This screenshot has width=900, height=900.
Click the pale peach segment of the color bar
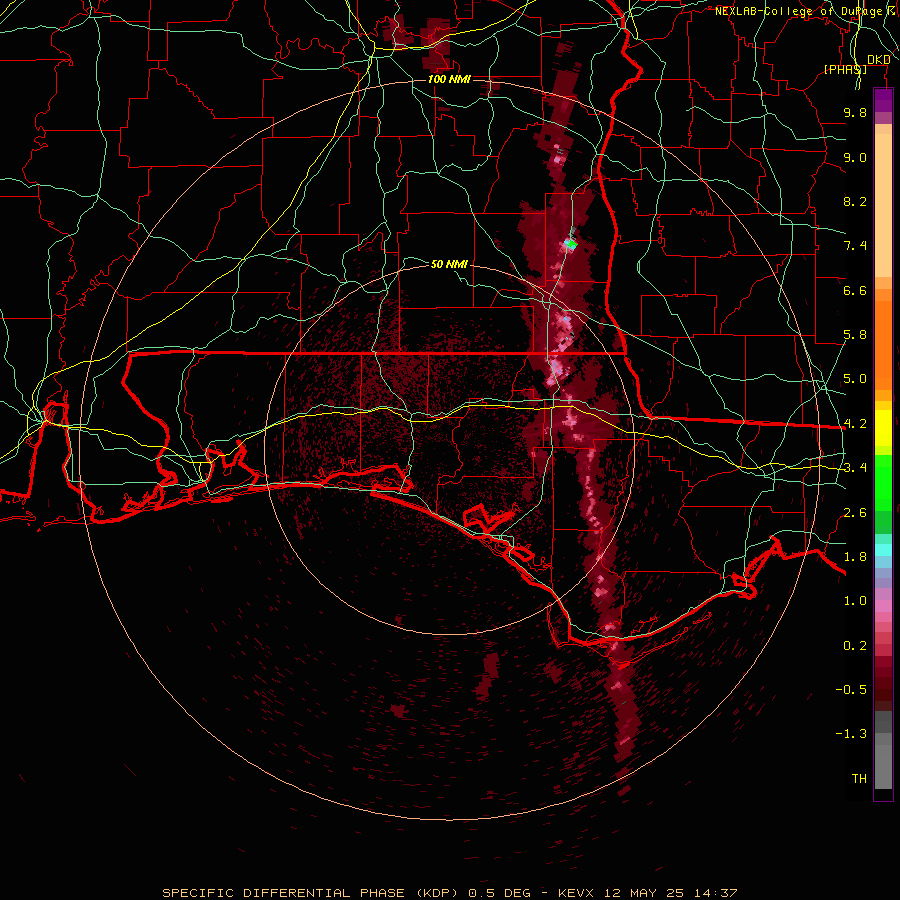(883, 205)
